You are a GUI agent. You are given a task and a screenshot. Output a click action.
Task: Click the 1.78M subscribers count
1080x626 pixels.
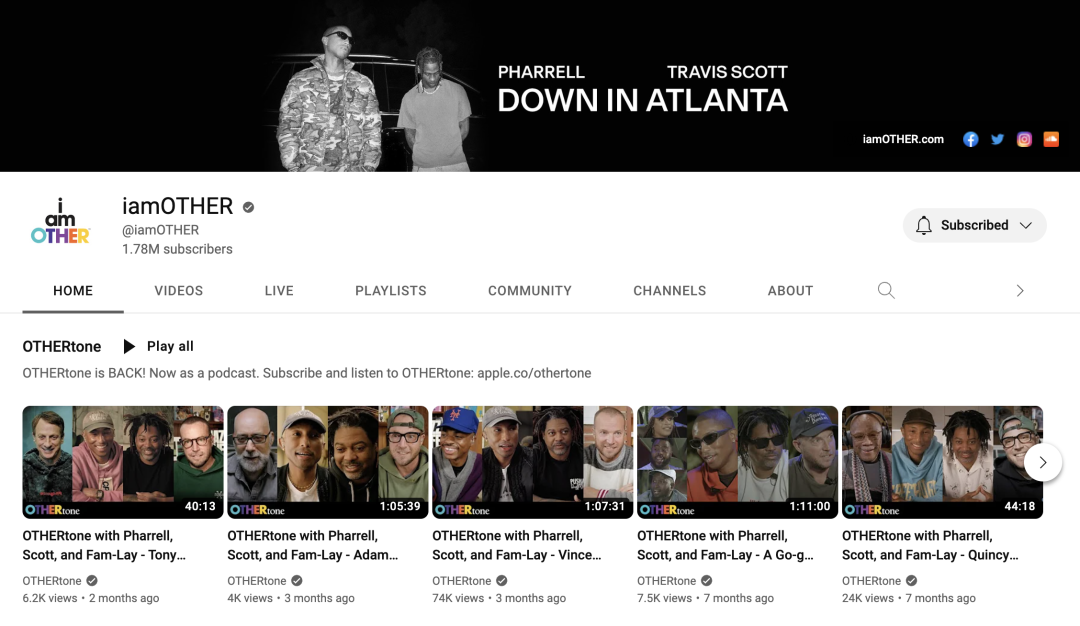click(x=177, y=249)
